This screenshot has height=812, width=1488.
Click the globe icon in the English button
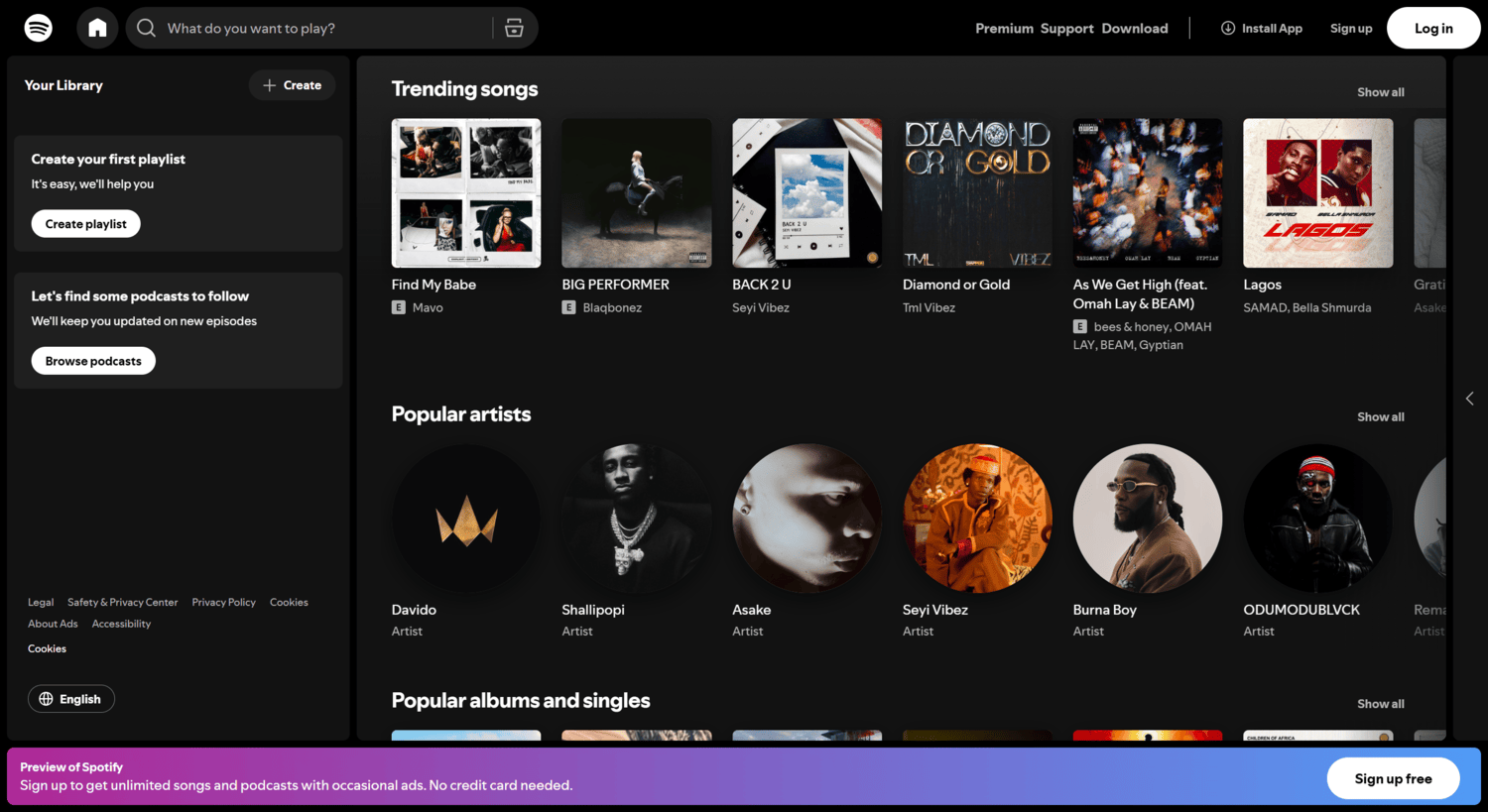pyautogui.click(x=46, y=699)
